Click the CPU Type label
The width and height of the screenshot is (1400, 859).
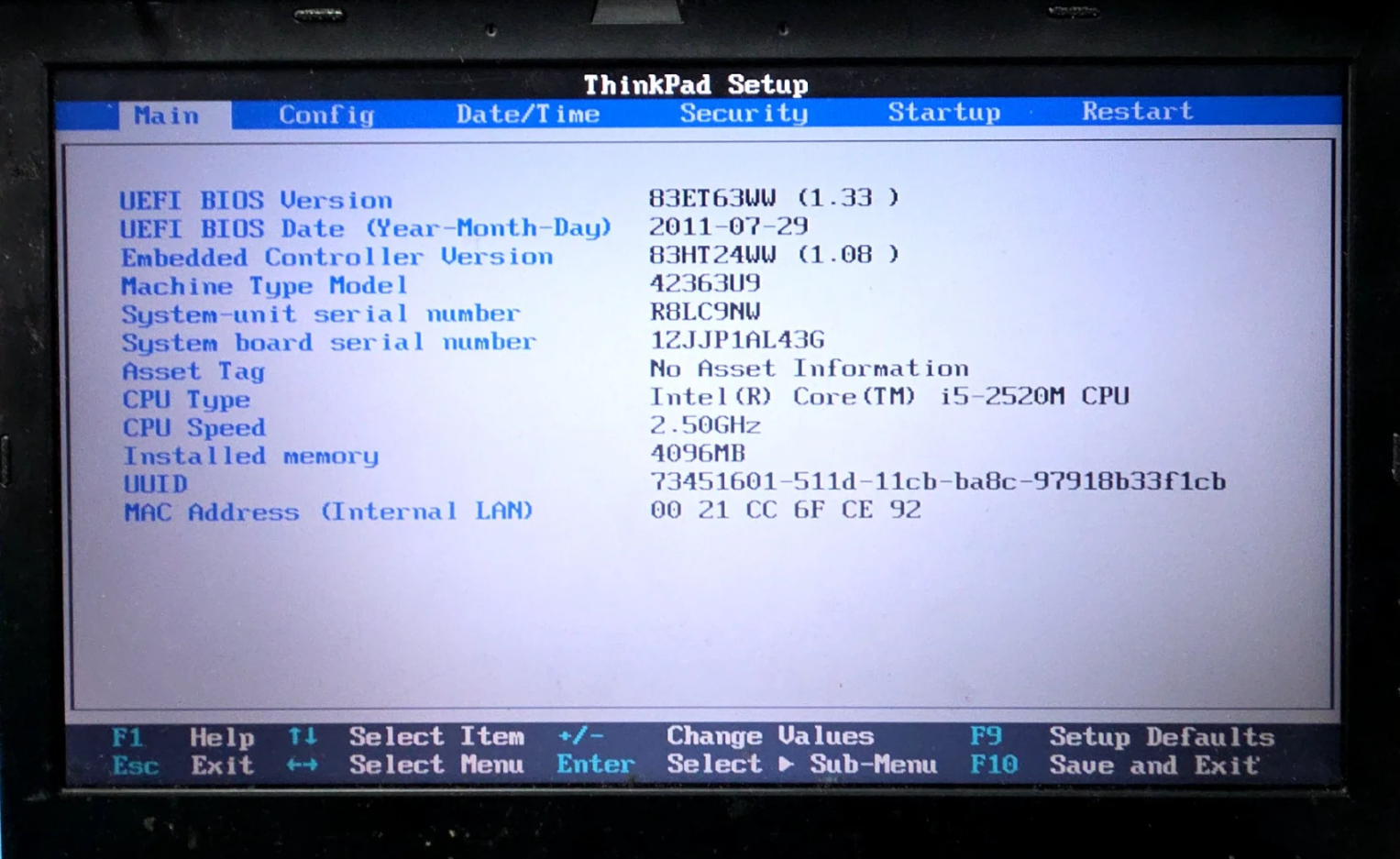(186, 400)
